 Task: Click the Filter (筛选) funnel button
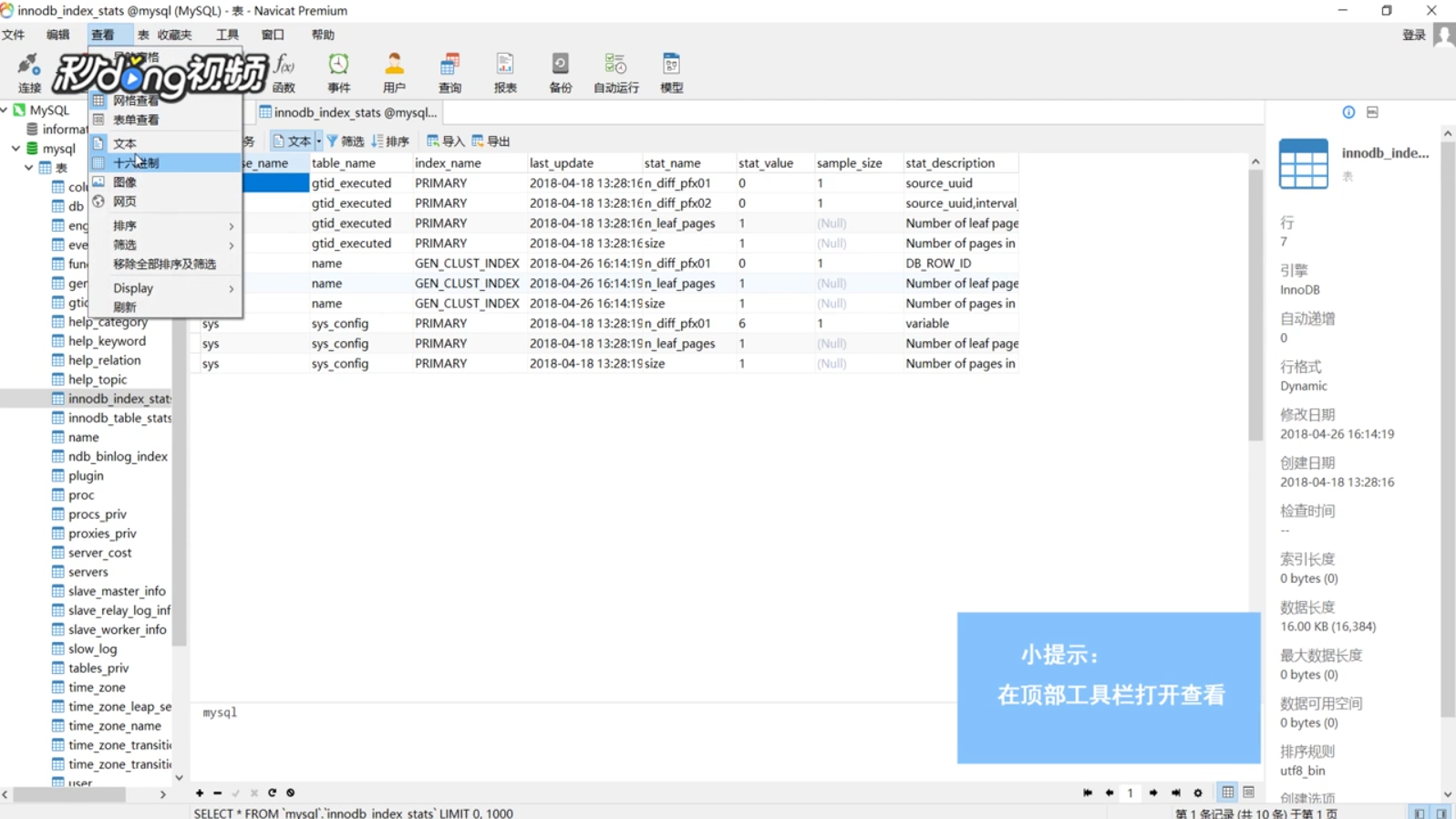click(x=345, y=141)
